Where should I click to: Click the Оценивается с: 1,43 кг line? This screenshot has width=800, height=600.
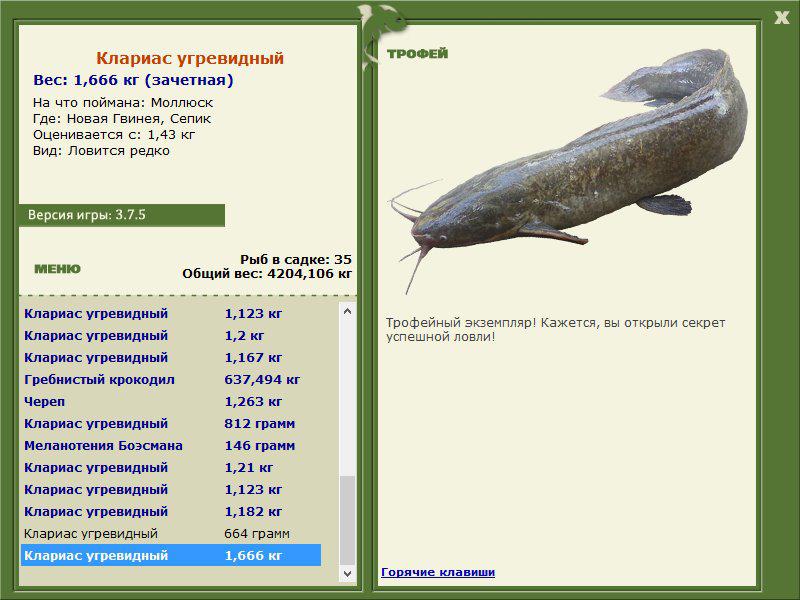pos(114,135)
